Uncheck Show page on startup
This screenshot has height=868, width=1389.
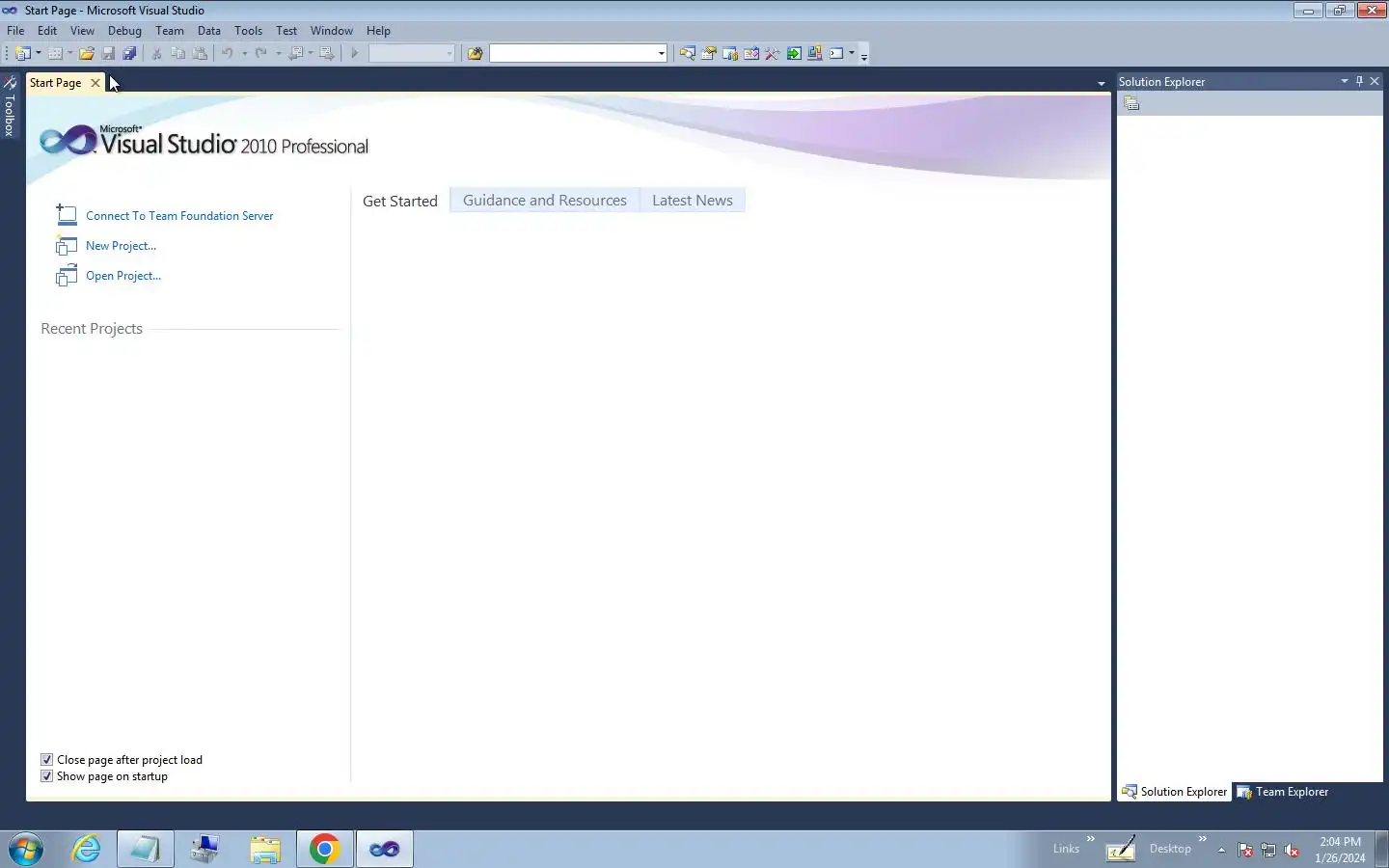(46, 776)
